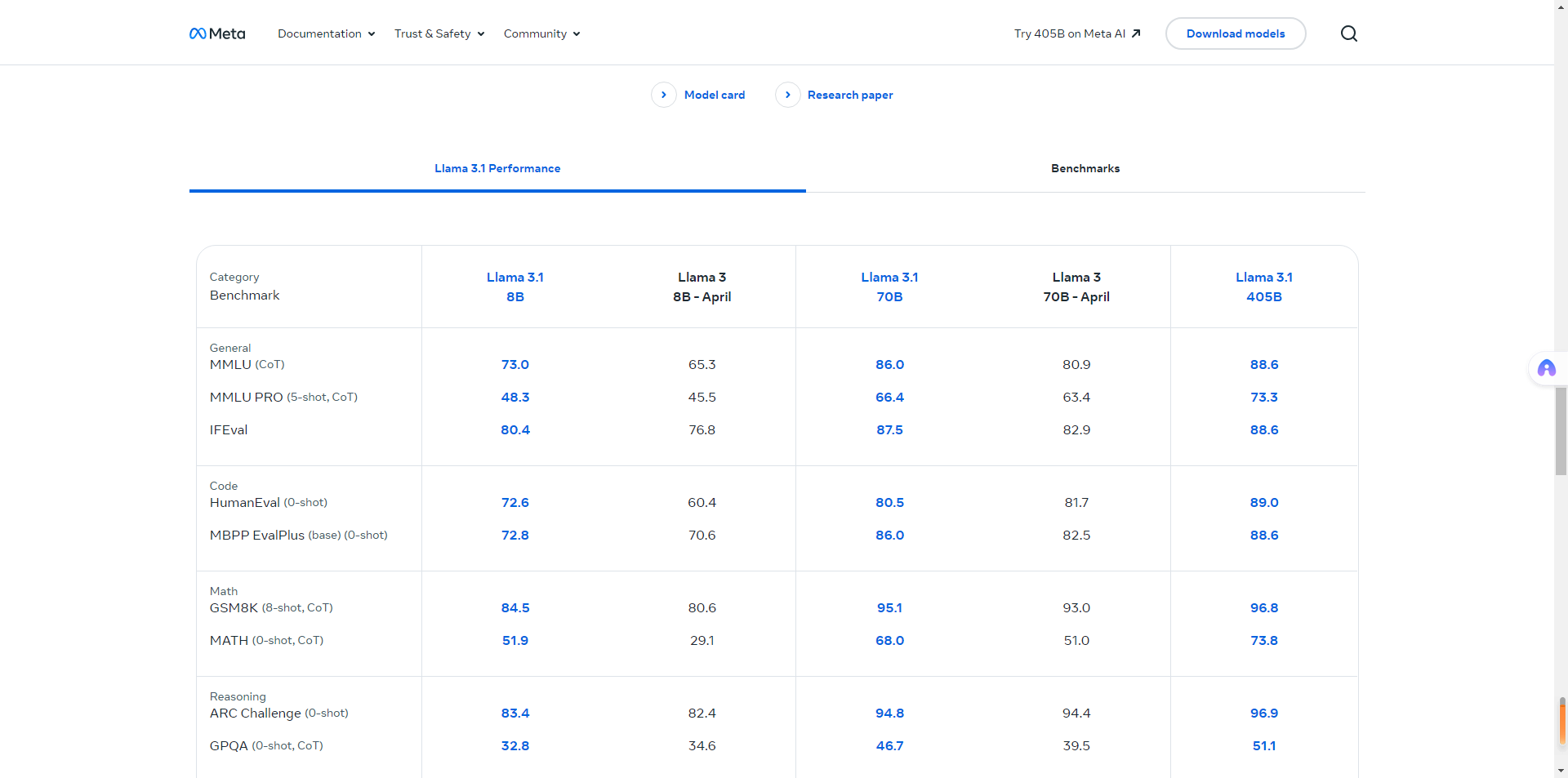Click the page's vertical scrollbar thumb
The width and height of the screenshot is (1568, 778).
point(1561,430)
